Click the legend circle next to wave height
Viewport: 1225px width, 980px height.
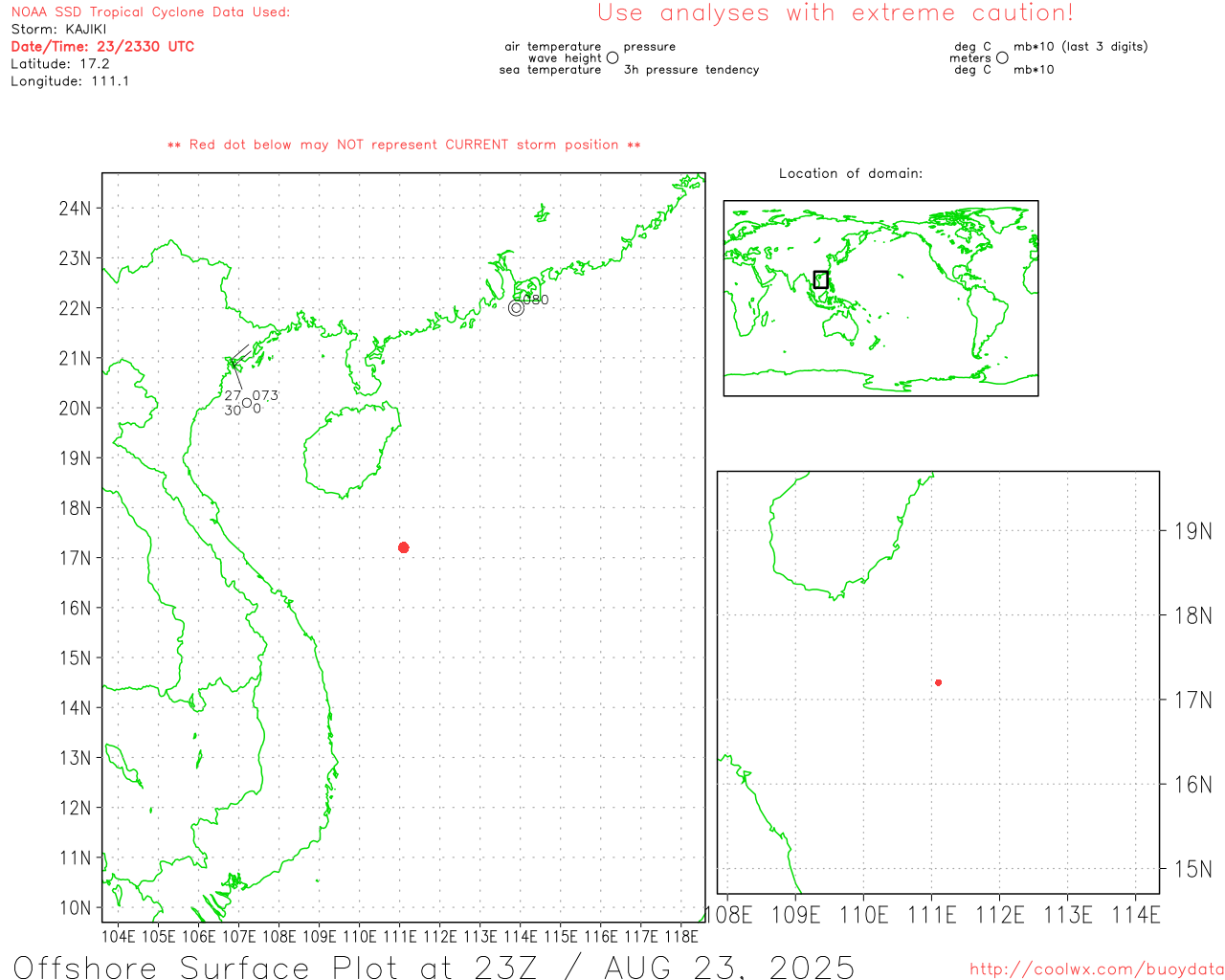pyautogui.click(x=612, y=58)
